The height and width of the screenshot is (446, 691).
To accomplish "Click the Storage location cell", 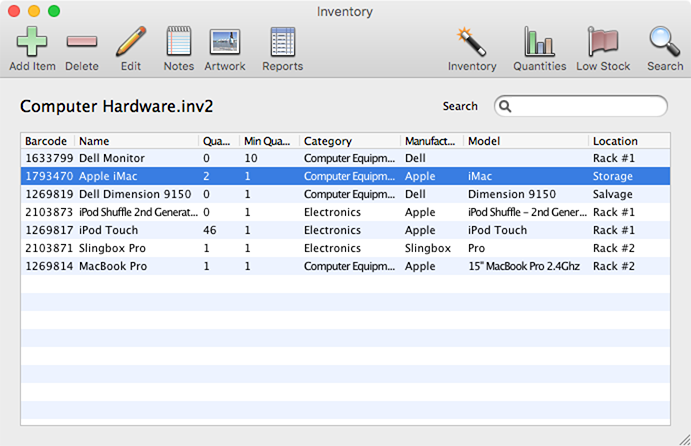I will tap(613, 176).
